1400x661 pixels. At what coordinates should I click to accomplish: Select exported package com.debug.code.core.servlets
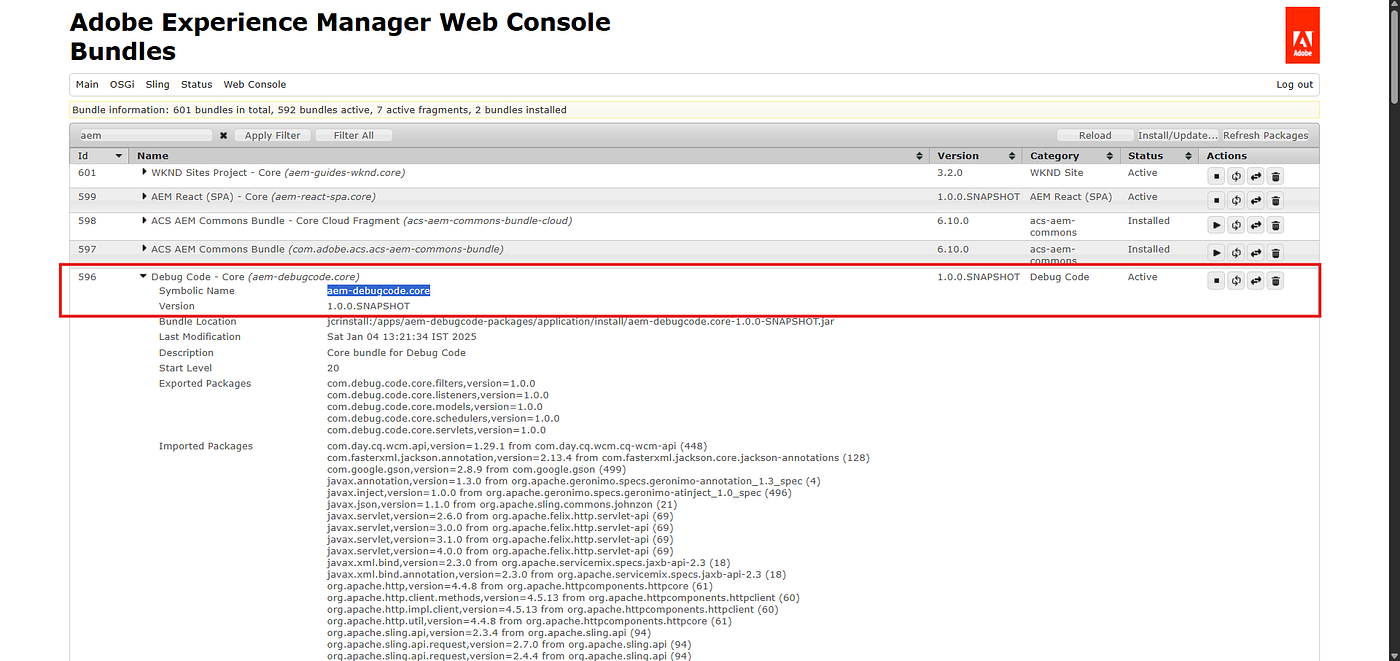(x=435, y=431)
